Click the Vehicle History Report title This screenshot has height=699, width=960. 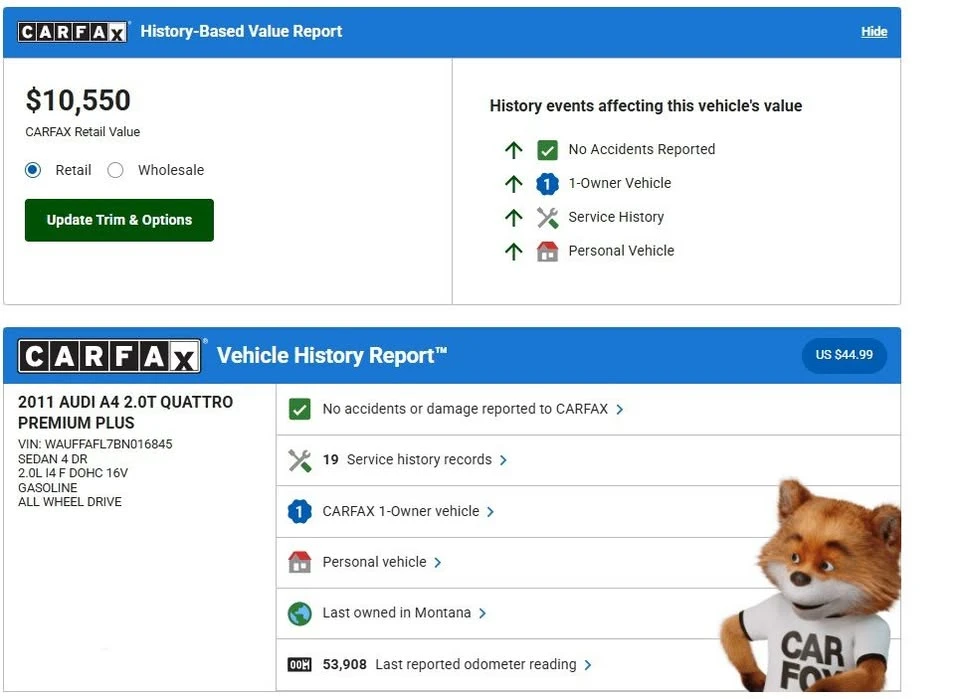coord(332,356)
